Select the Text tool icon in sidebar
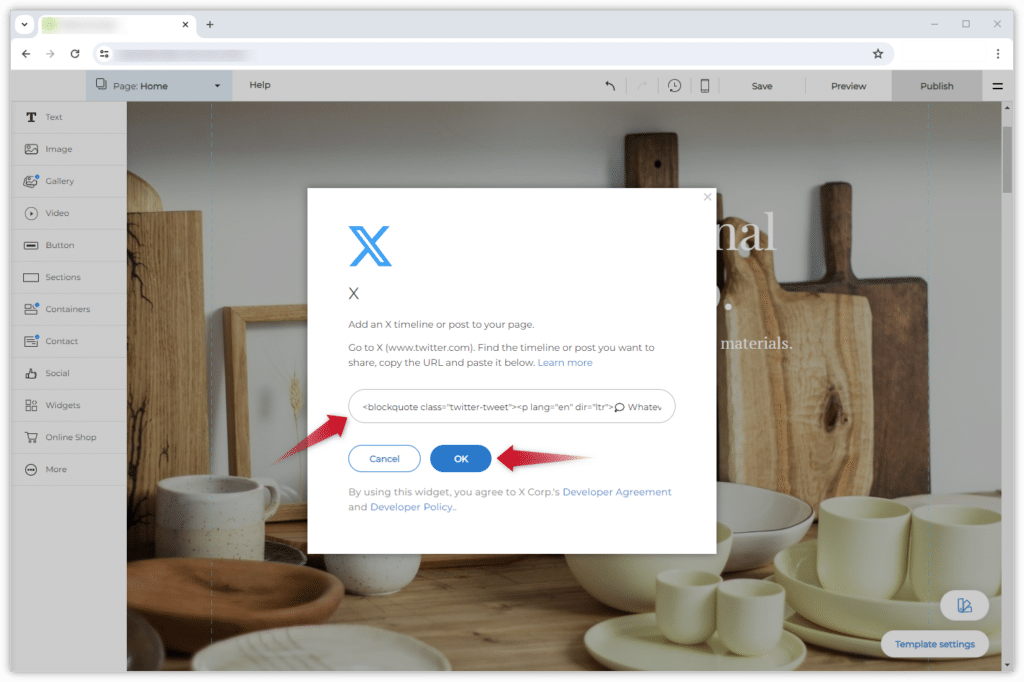Viewport: 1024px width, 682px height. point(31,118)
